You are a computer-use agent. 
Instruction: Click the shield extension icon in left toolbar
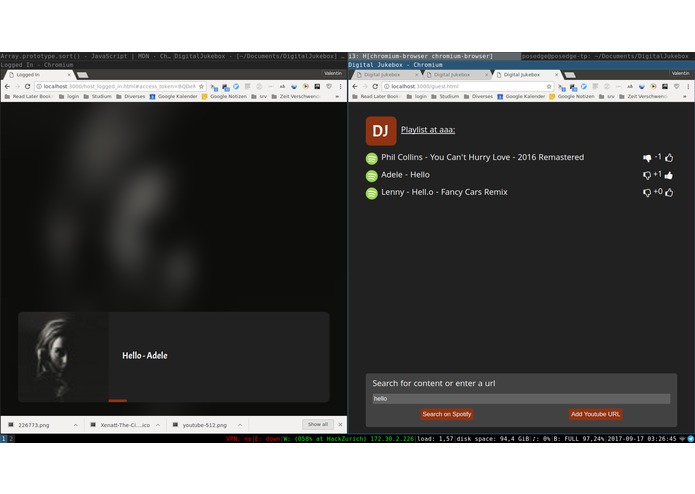click(x=329, y=86)
